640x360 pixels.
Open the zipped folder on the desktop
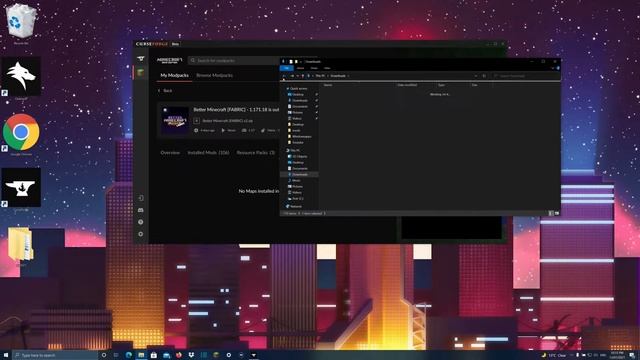tap(21, 246)
